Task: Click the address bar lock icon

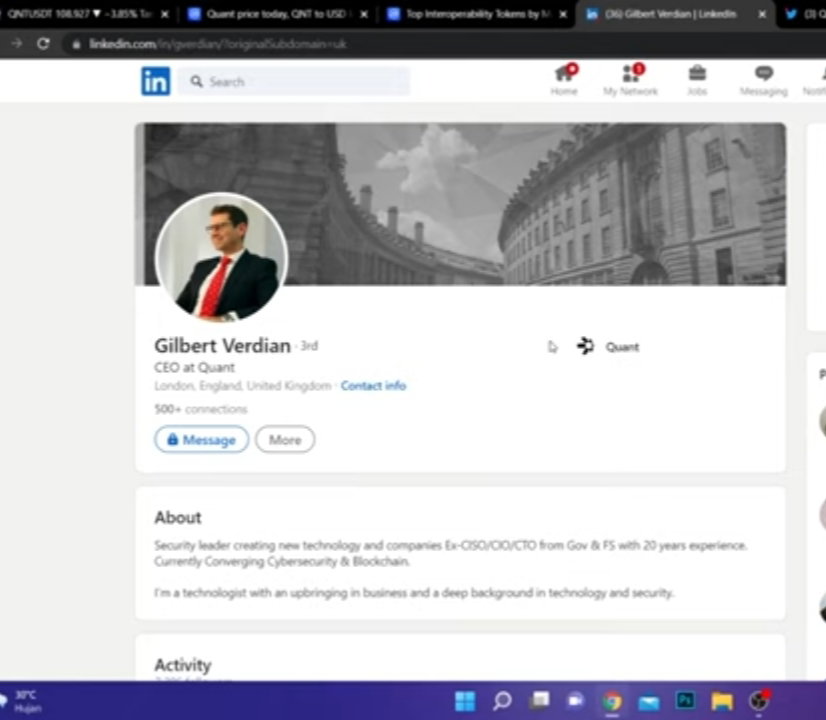Action: click(76, 44)
